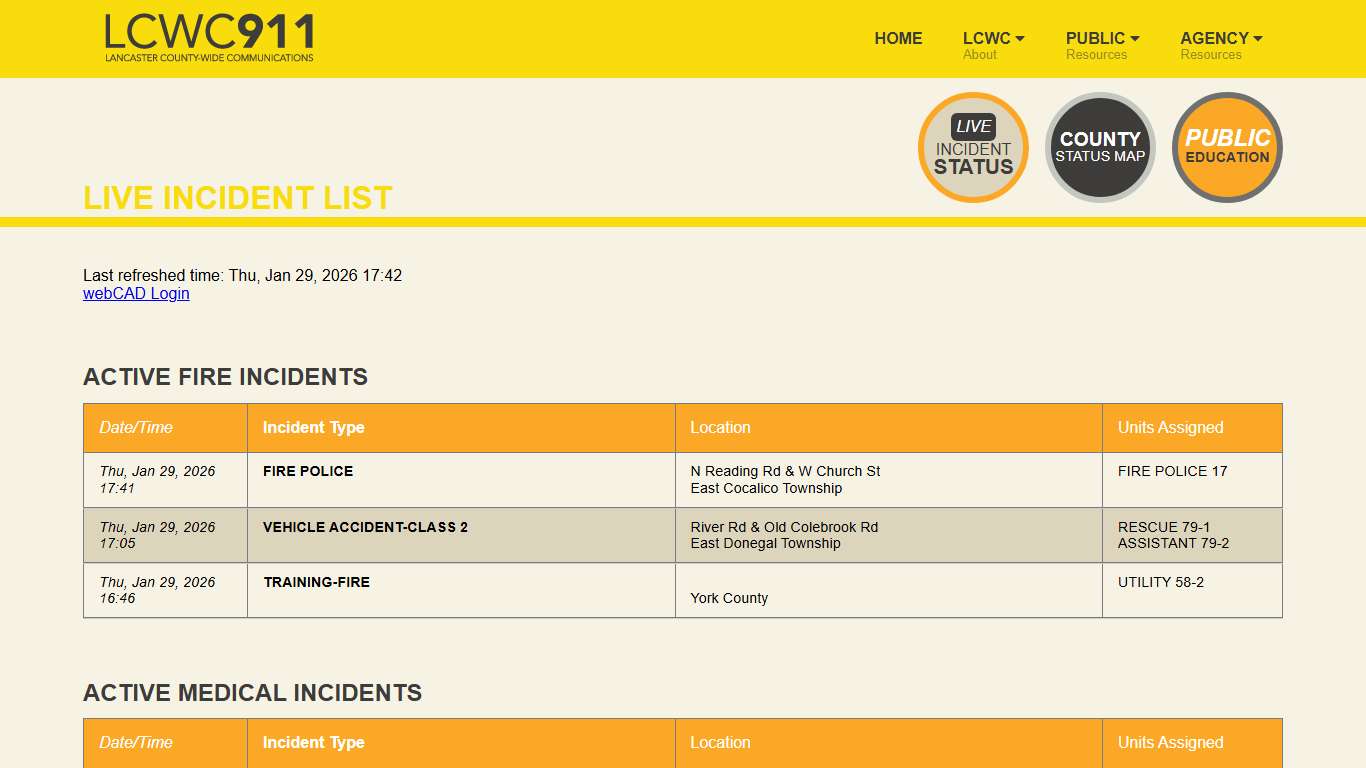Viewport: 1366px width, 768px height.
Task: Open the PUBLIC Resources dropdown
Action: [x=1101, y=38]
